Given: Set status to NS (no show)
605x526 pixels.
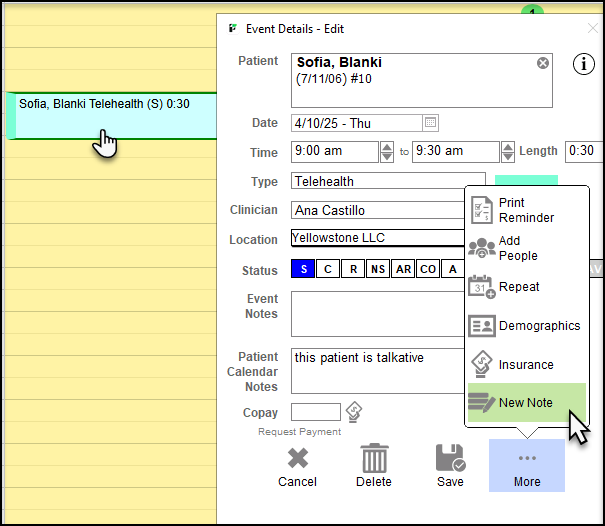Looking at the screenshot, I should coord(377,269).
